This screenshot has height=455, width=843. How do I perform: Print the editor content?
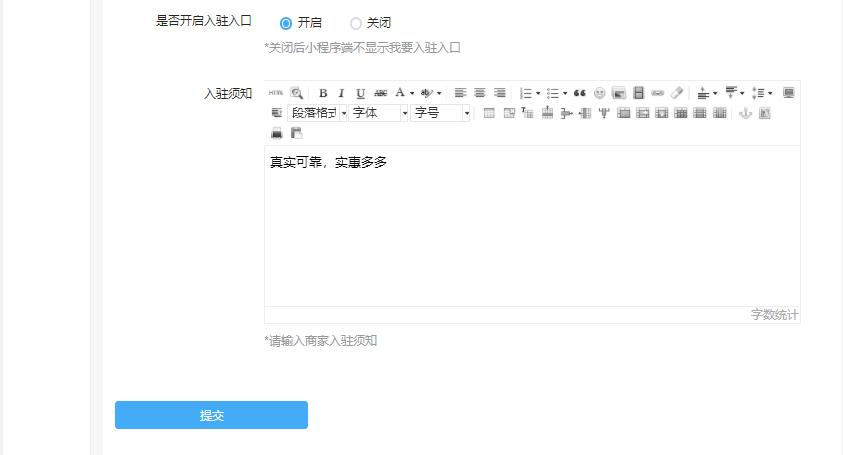tap(276, 133)
